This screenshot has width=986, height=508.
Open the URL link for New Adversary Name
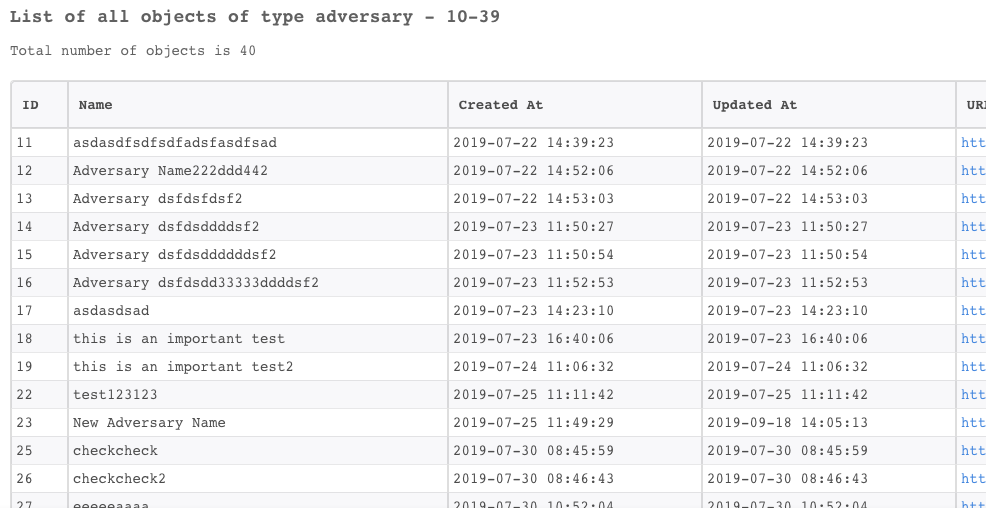[x=973, y=422]
